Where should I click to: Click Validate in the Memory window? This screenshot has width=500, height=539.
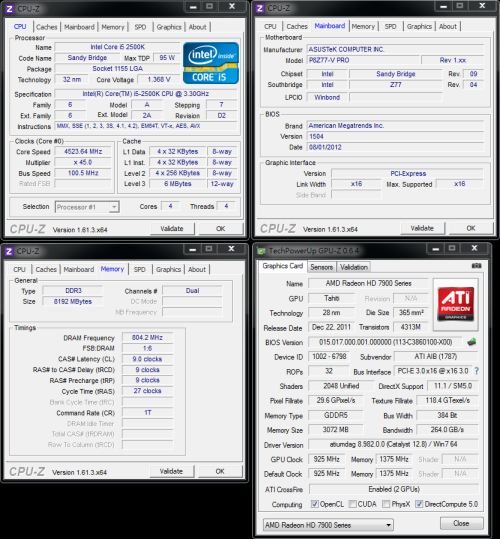pyautogui.click(x=171, y=471)
